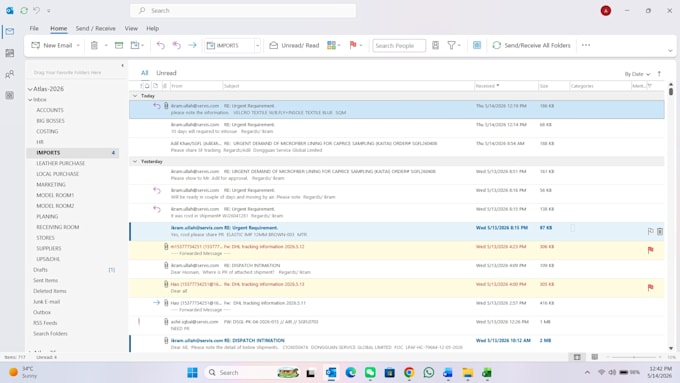Image resolution: width=680 pixels, height=383 pixels.
Task: Show hidden icons in system tray
Action: click(x=587, y=372)
